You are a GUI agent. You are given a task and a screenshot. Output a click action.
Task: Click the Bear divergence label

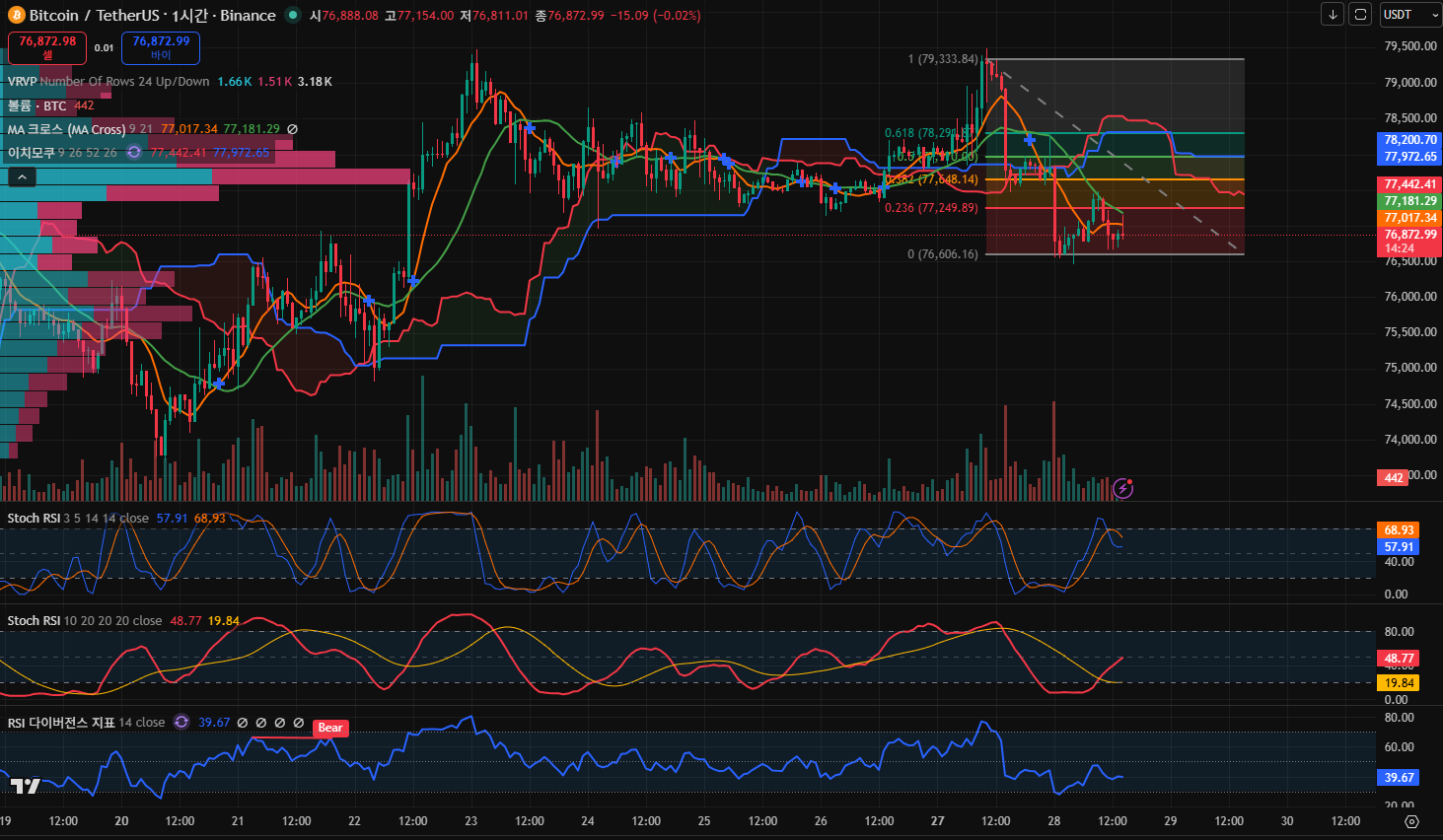pyautogui.click(x=330, y=728)
